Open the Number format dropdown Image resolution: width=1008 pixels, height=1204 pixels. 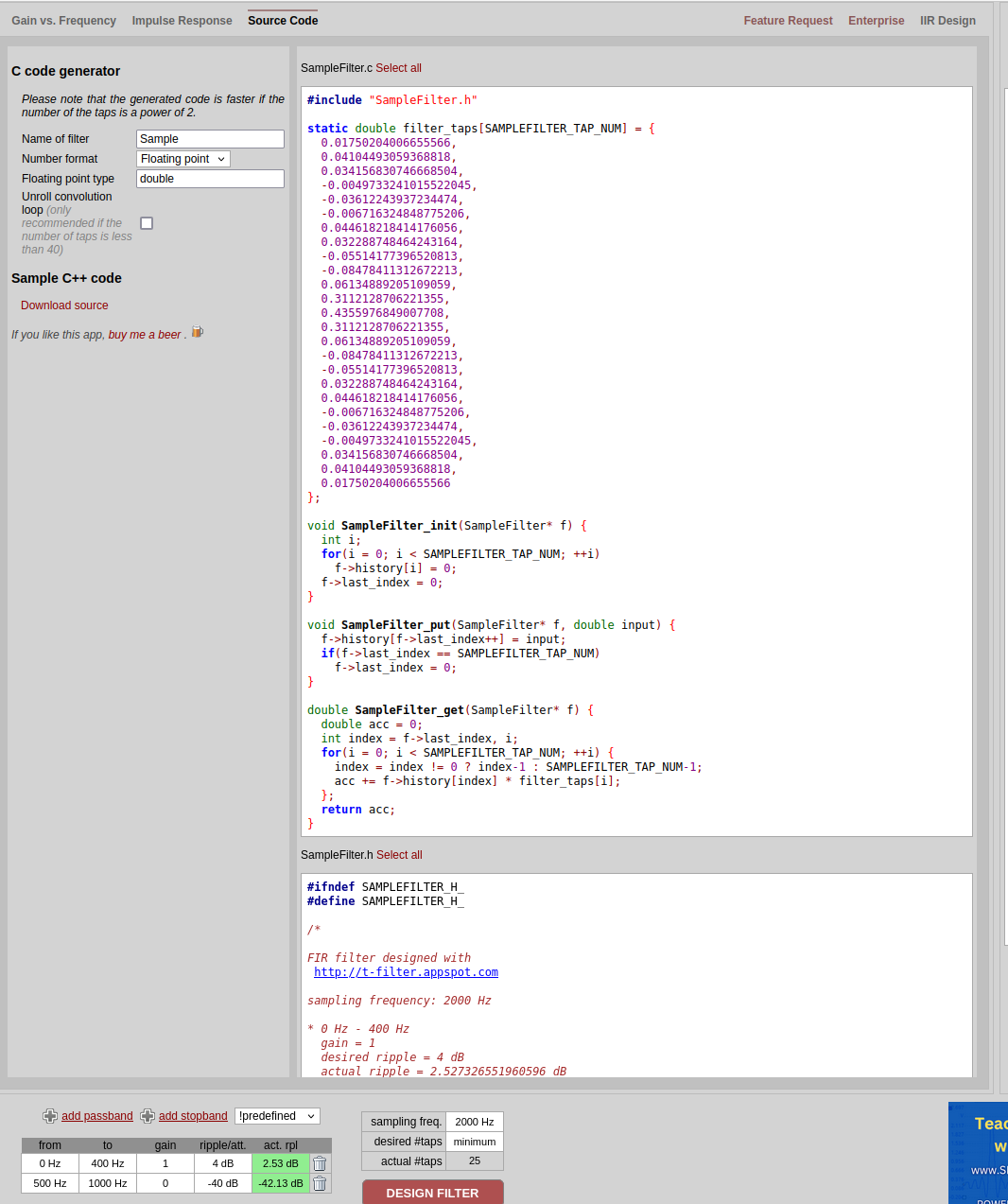pos(183,159)
